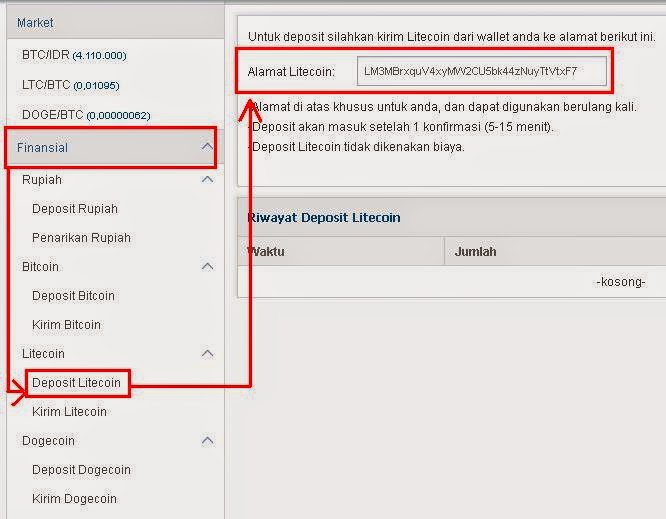Screen dimensions: 666x519
Task: Select the Bitcoin submenu label
Action: coord(40,267)
